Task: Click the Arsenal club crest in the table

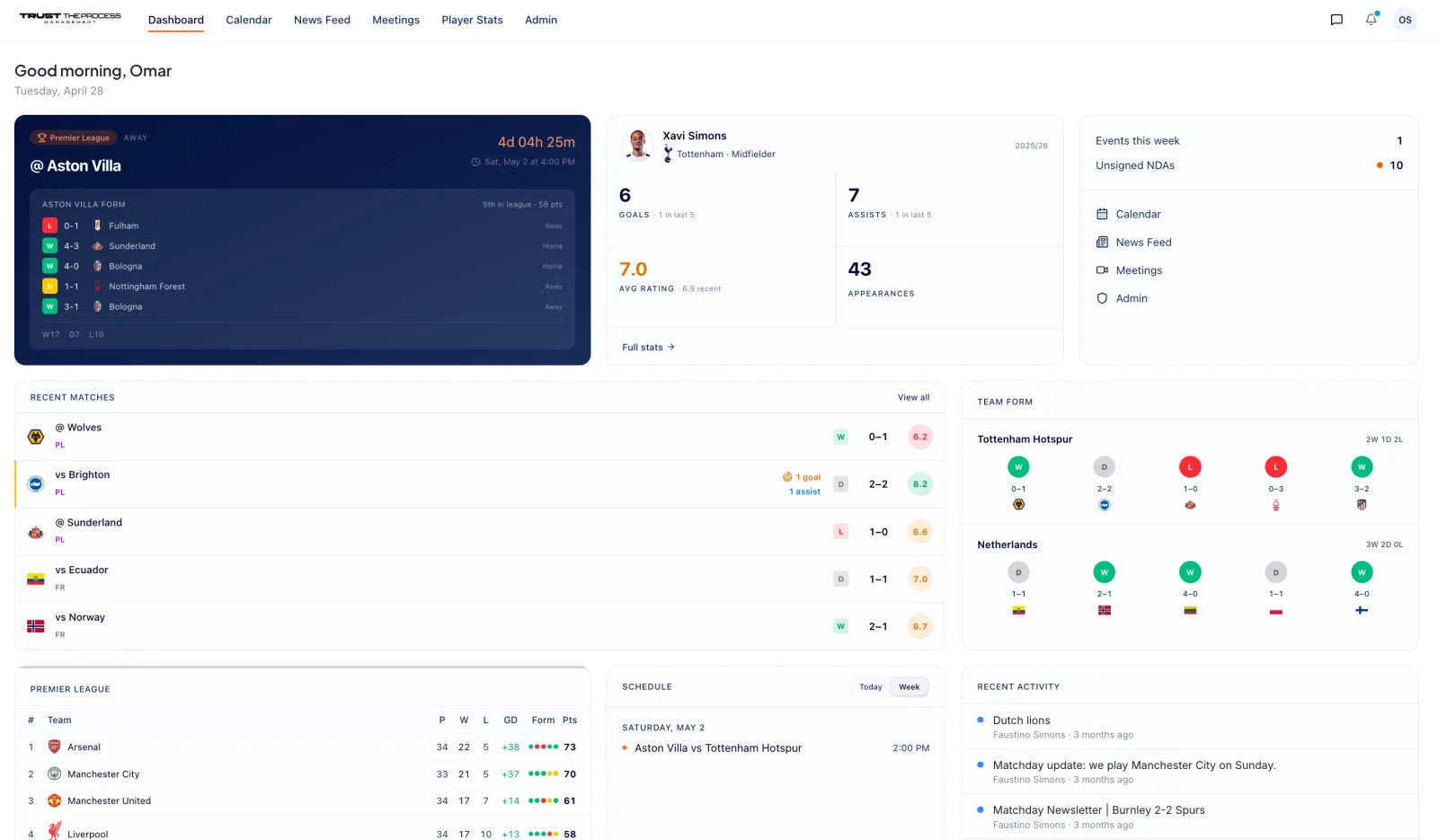Action: tap(54, 747)
